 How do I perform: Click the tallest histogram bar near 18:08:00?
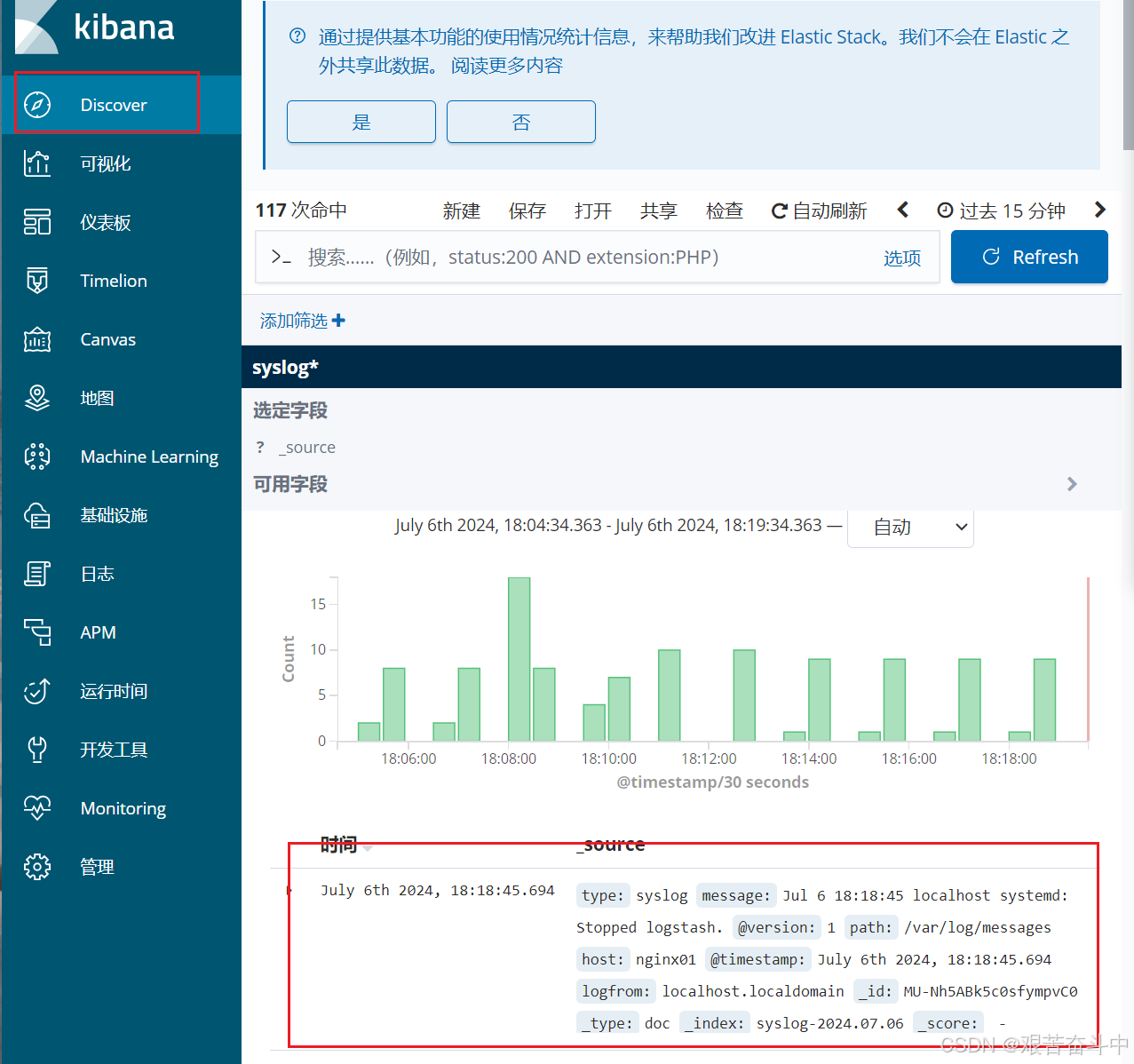519,659
